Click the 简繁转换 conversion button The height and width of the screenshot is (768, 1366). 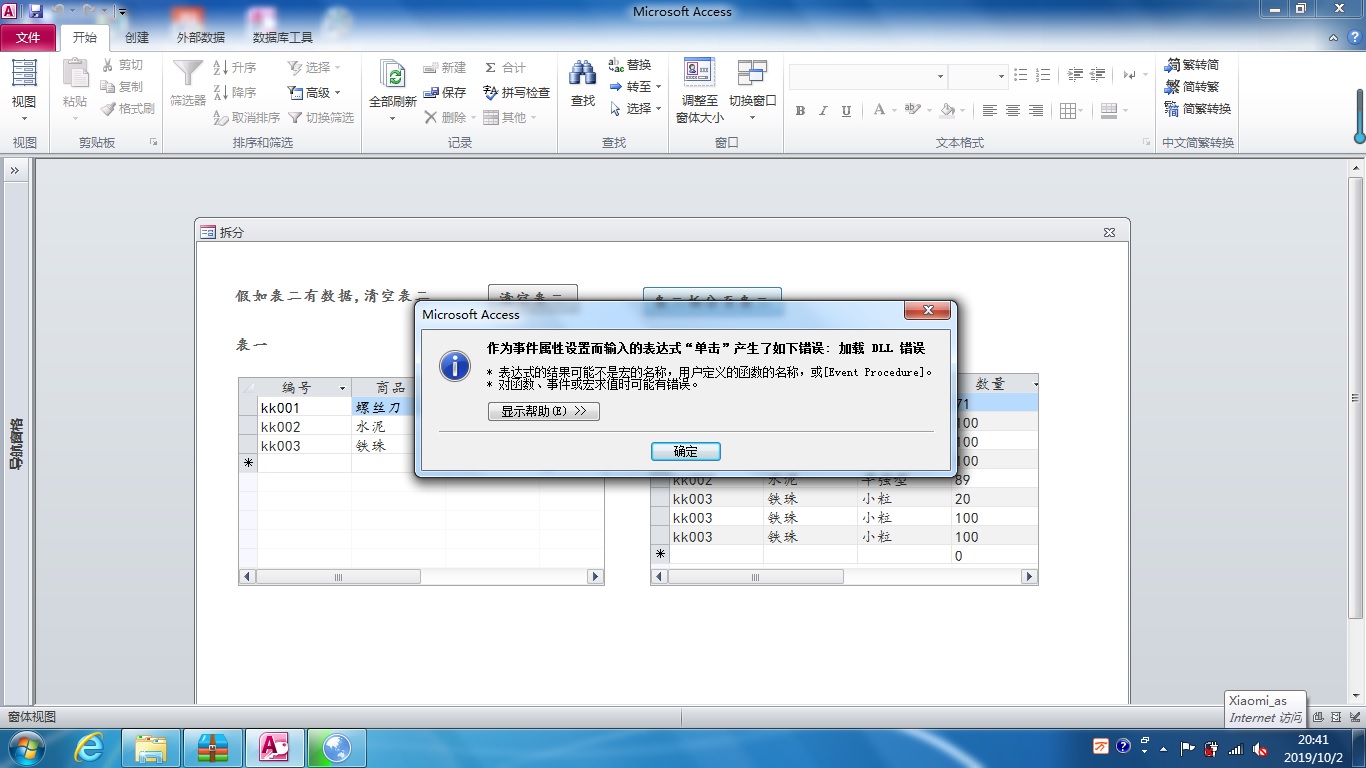(x=1198, y=109)
